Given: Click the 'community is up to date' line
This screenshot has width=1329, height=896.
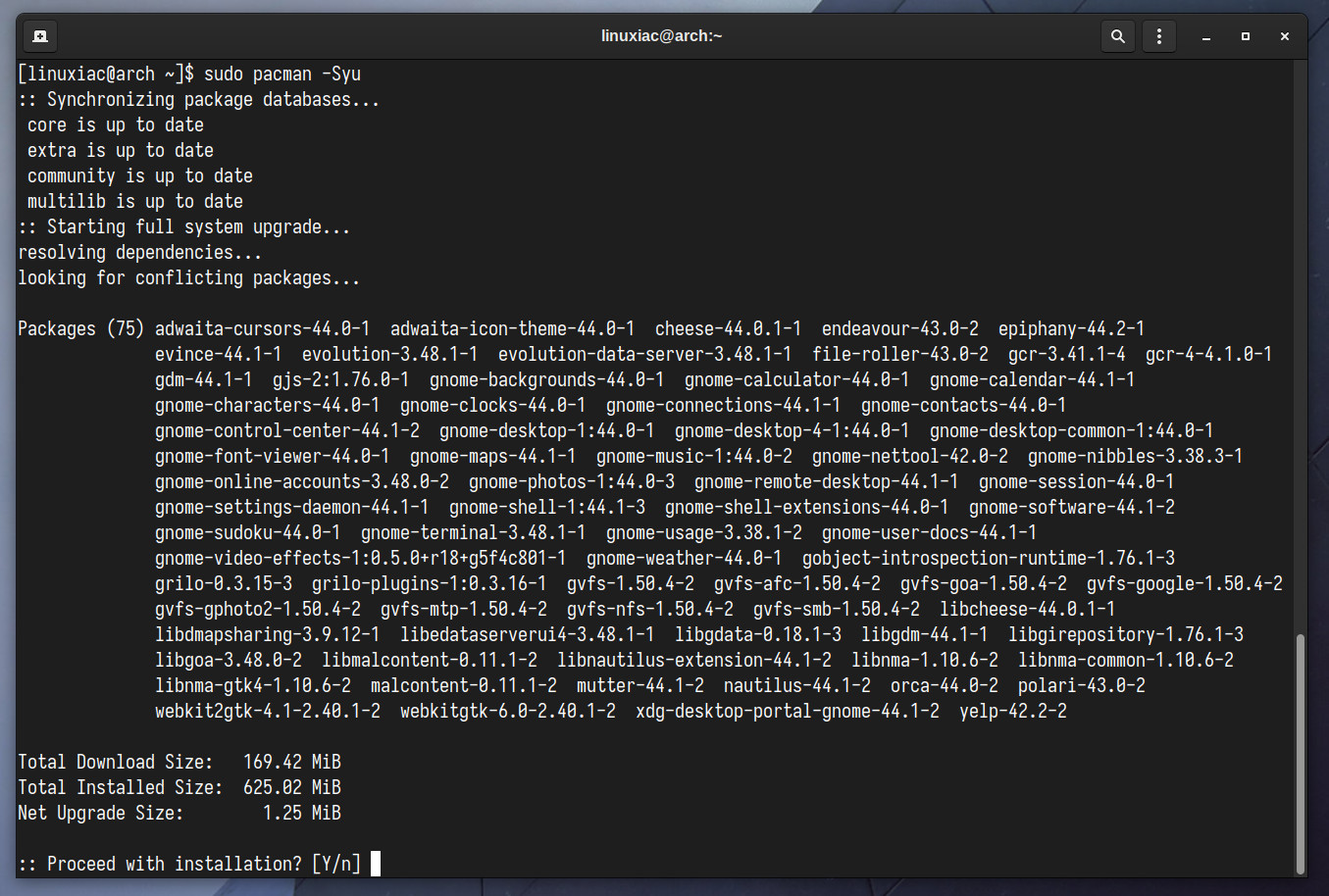Looking at the screenshot, I should coord(140,176).
